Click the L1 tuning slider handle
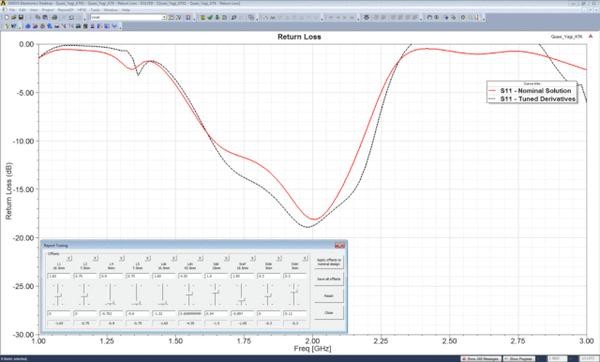Image resolution: width=600 pixels, height=362 pixels. point(59,296)
